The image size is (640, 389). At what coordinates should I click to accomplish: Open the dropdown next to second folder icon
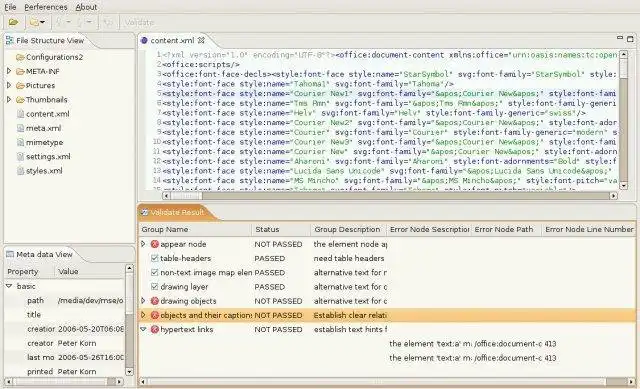coord(42,22)
